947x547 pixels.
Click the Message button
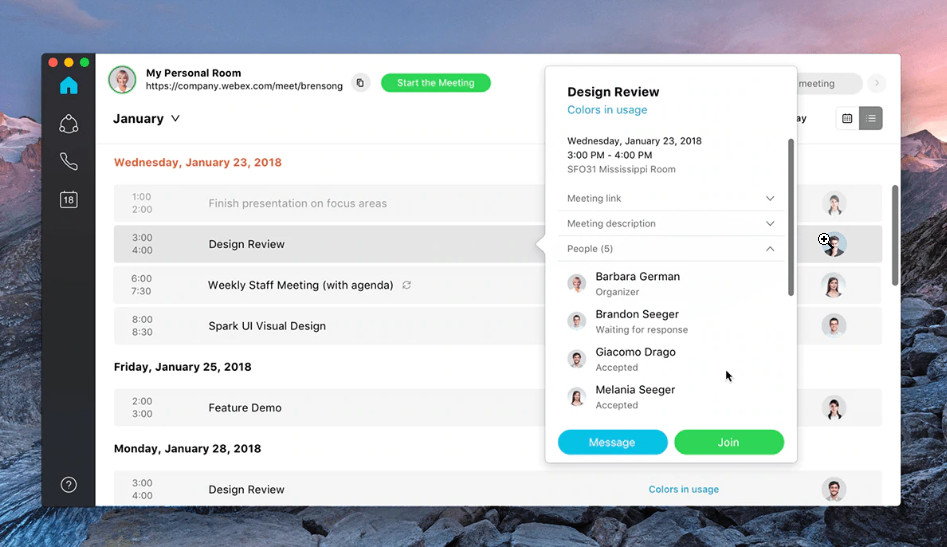click(x=612, y=442)
